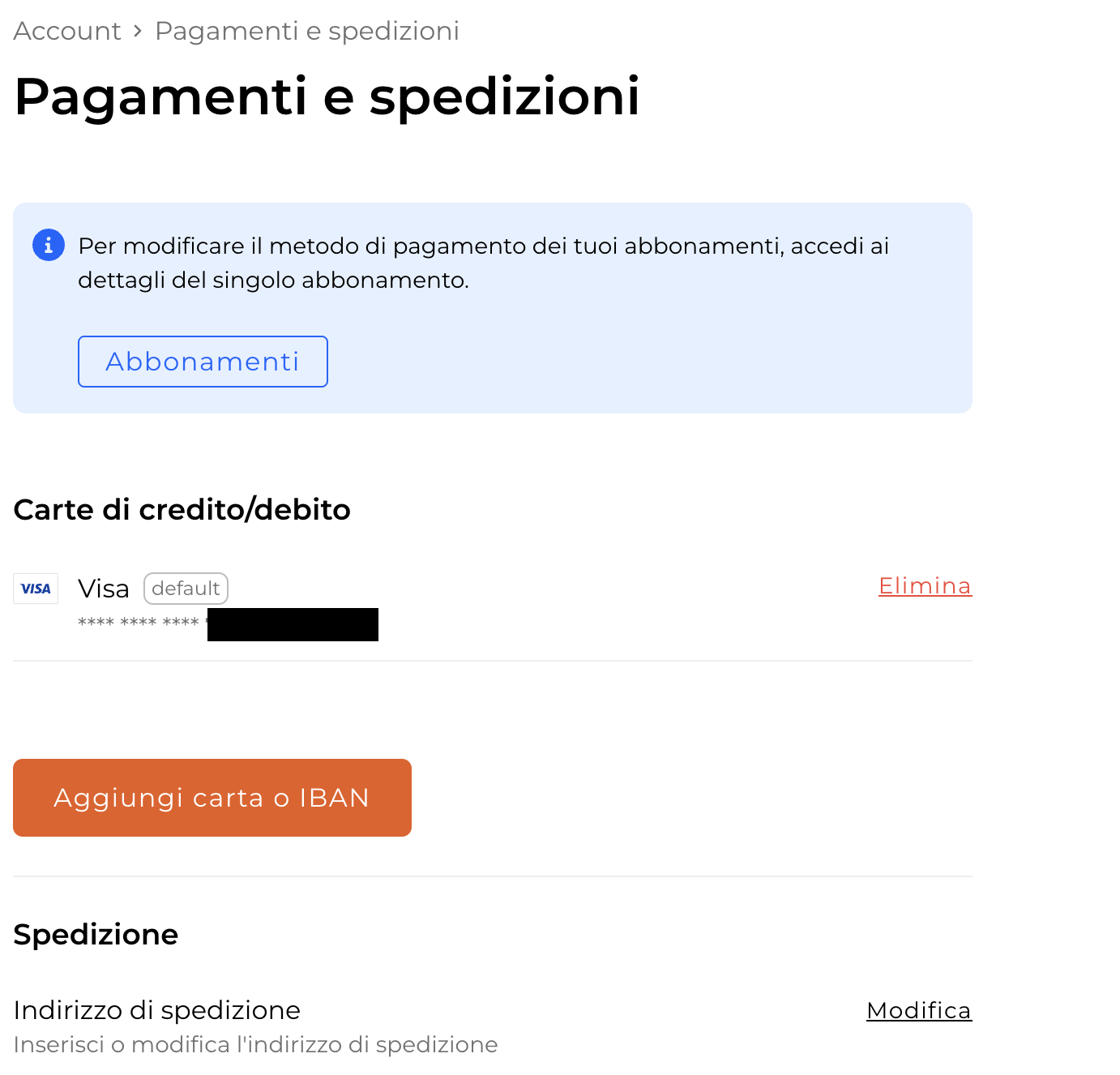Delete the Visa card via Elimina
Screen dimensions: 1120x1075
click(925, 585)
